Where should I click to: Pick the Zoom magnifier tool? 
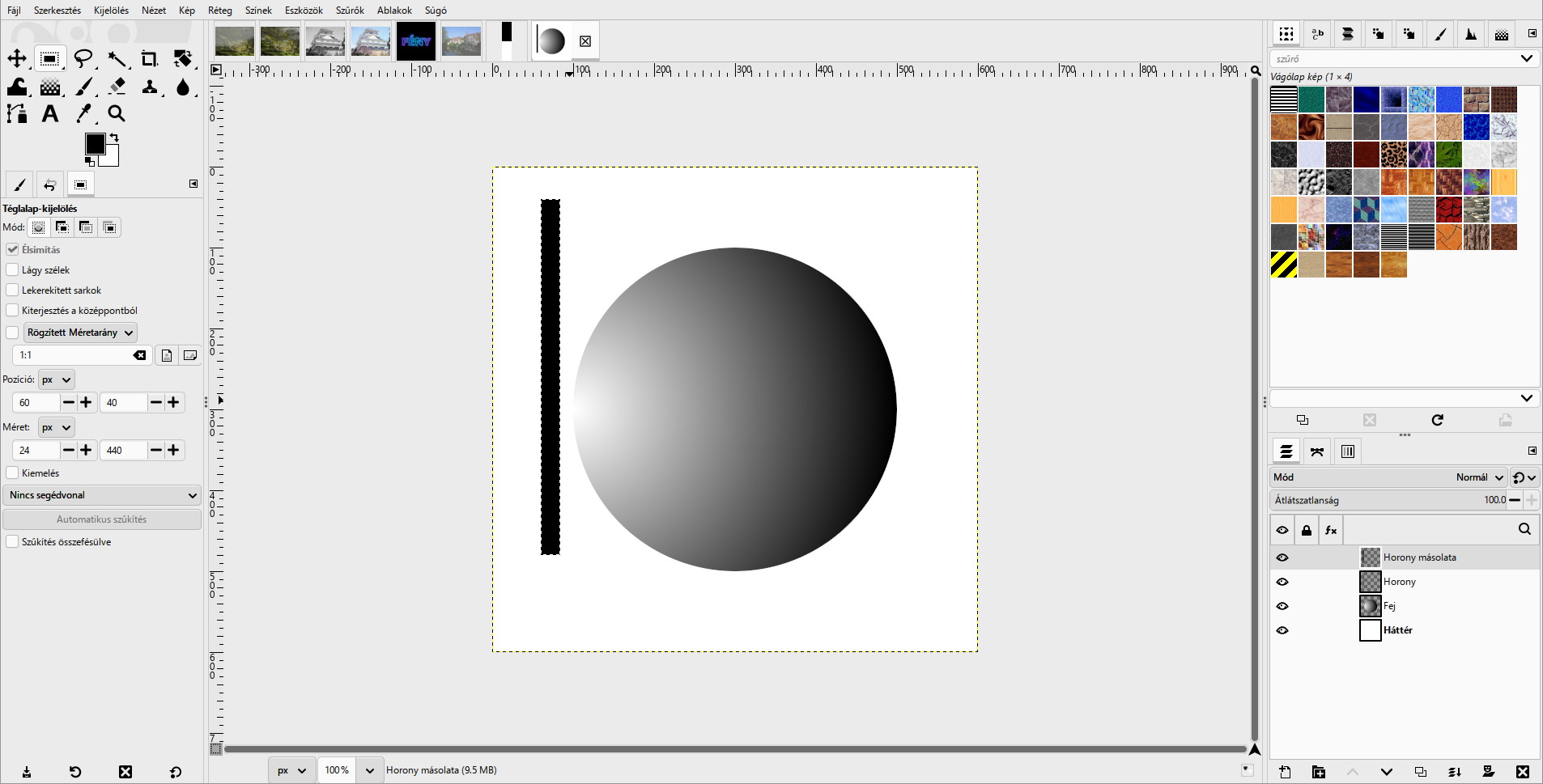tap(117, 113)
